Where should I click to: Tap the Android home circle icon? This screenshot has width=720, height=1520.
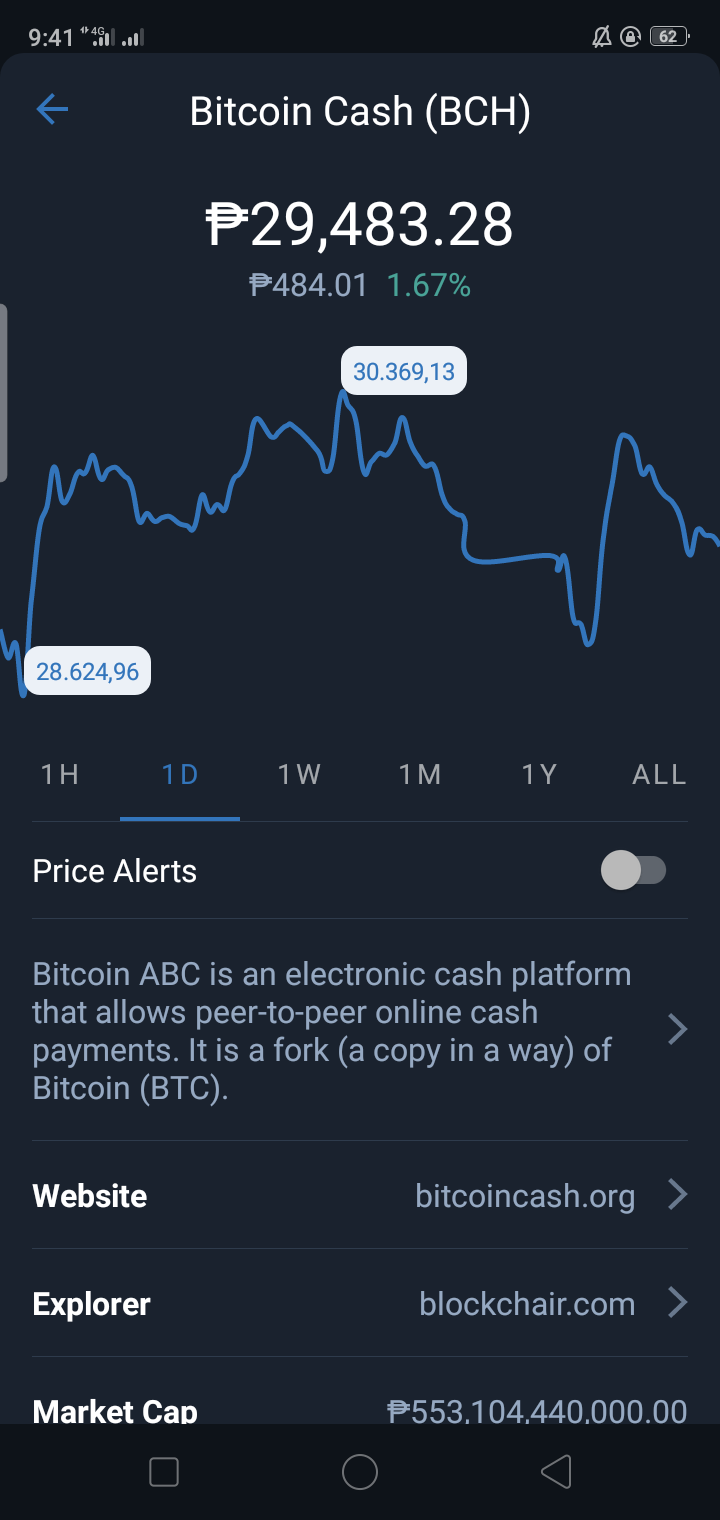(x=360, y=1472)
